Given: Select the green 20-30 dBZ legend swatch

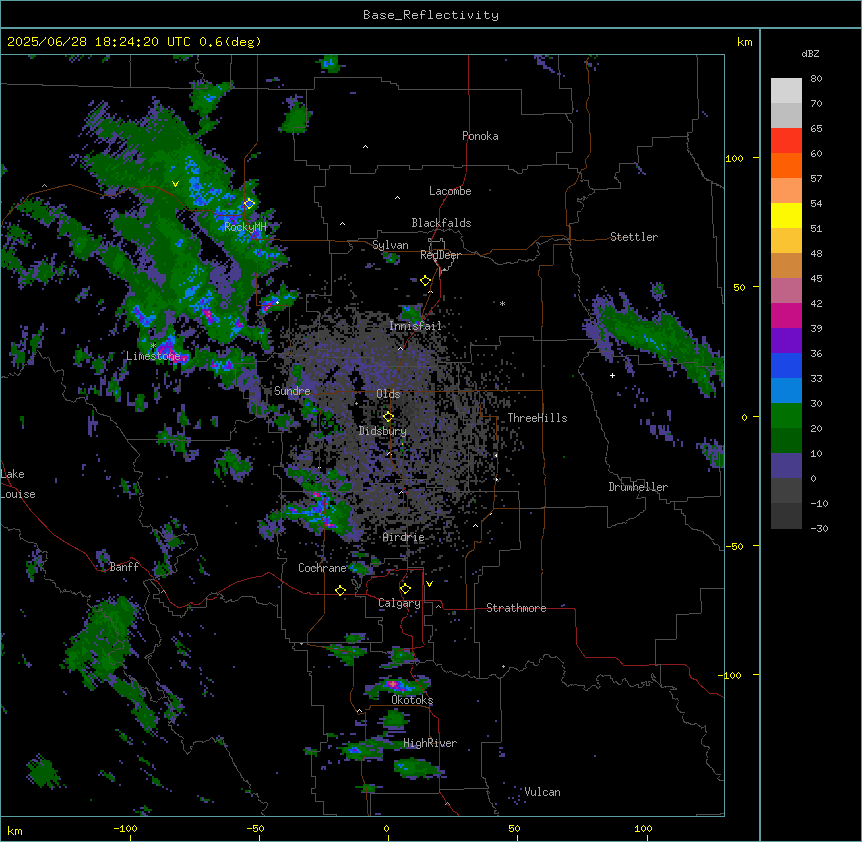Looking at the screenshot, I should (786, 416).
